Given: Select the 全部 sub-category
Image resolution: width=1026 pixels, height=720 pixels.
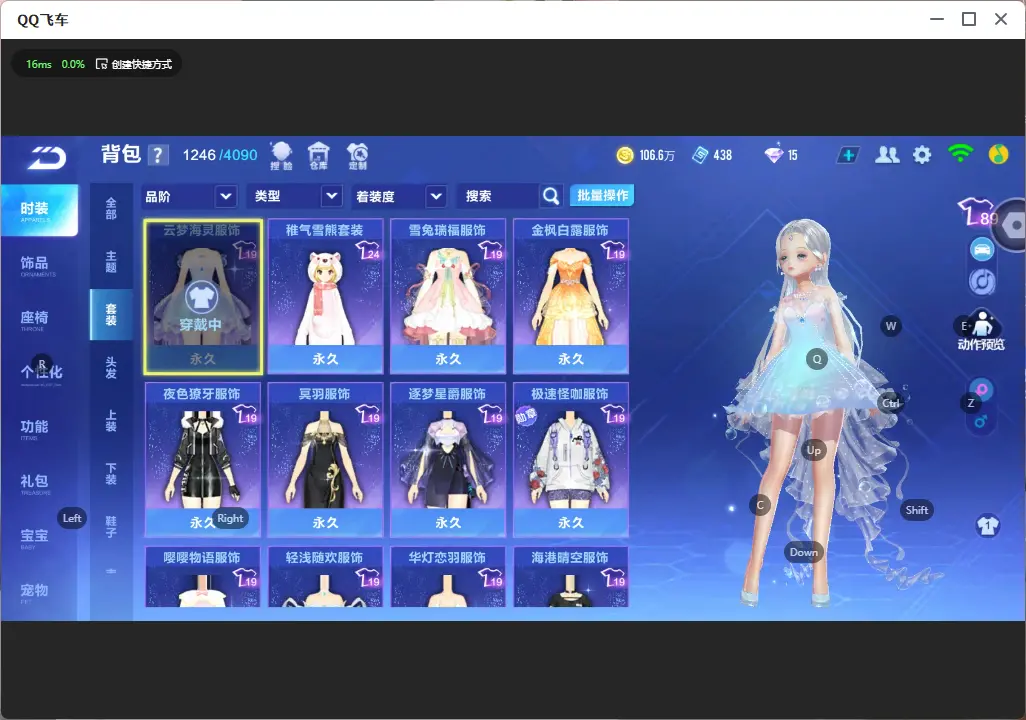Looking at the screenshot, I should [x=111, y=209].
